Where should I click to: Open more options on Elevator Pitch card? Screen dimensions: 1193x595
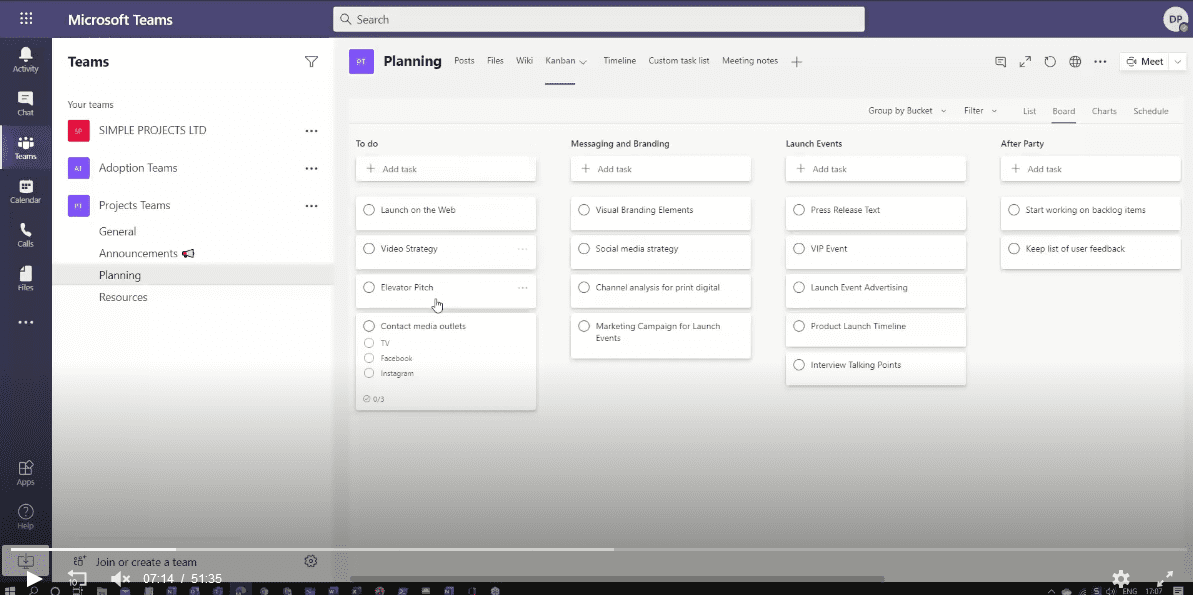click(x=523, y=288)
